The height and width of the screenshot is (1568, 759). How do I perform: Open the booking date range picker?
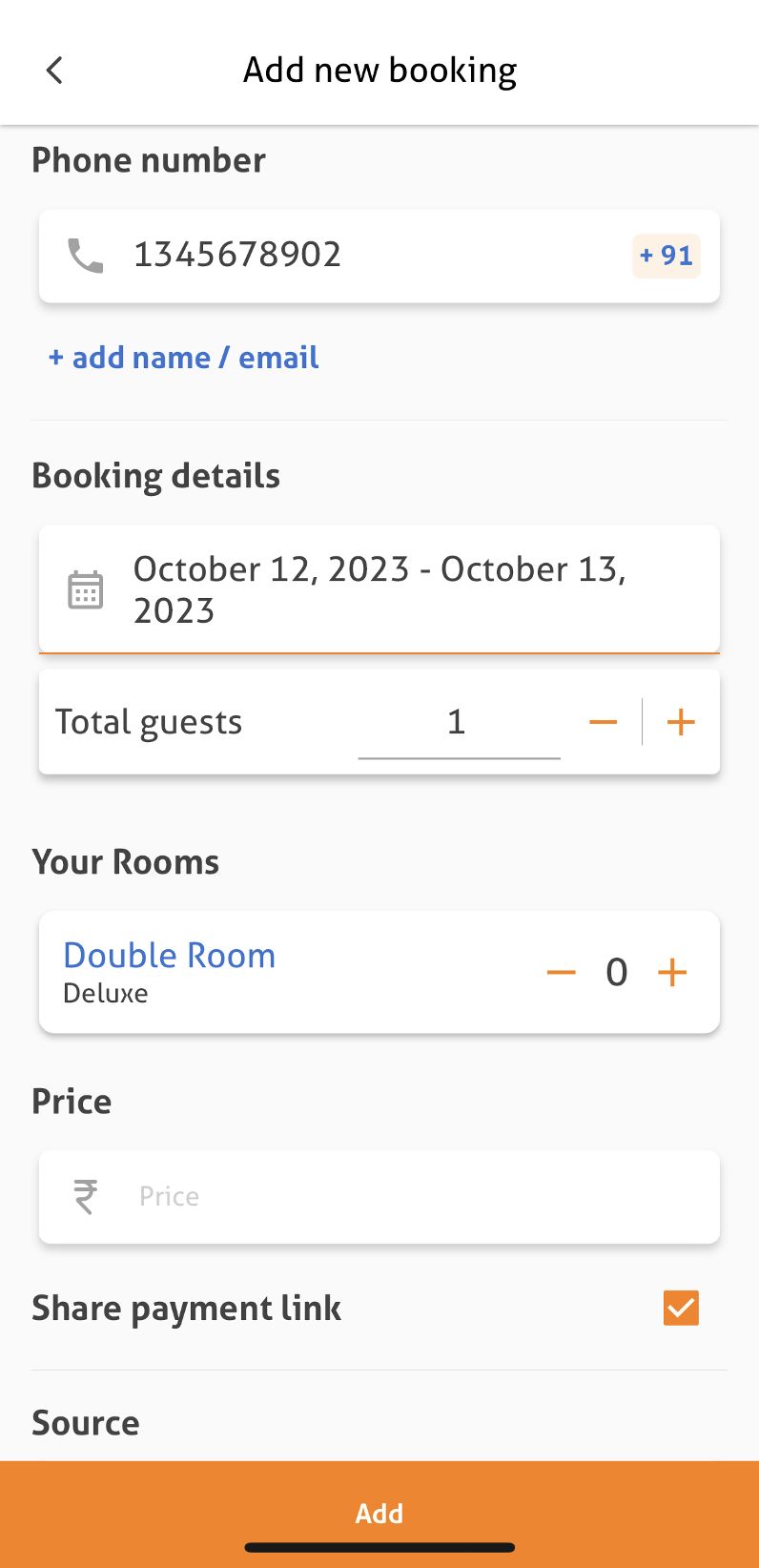400,589
